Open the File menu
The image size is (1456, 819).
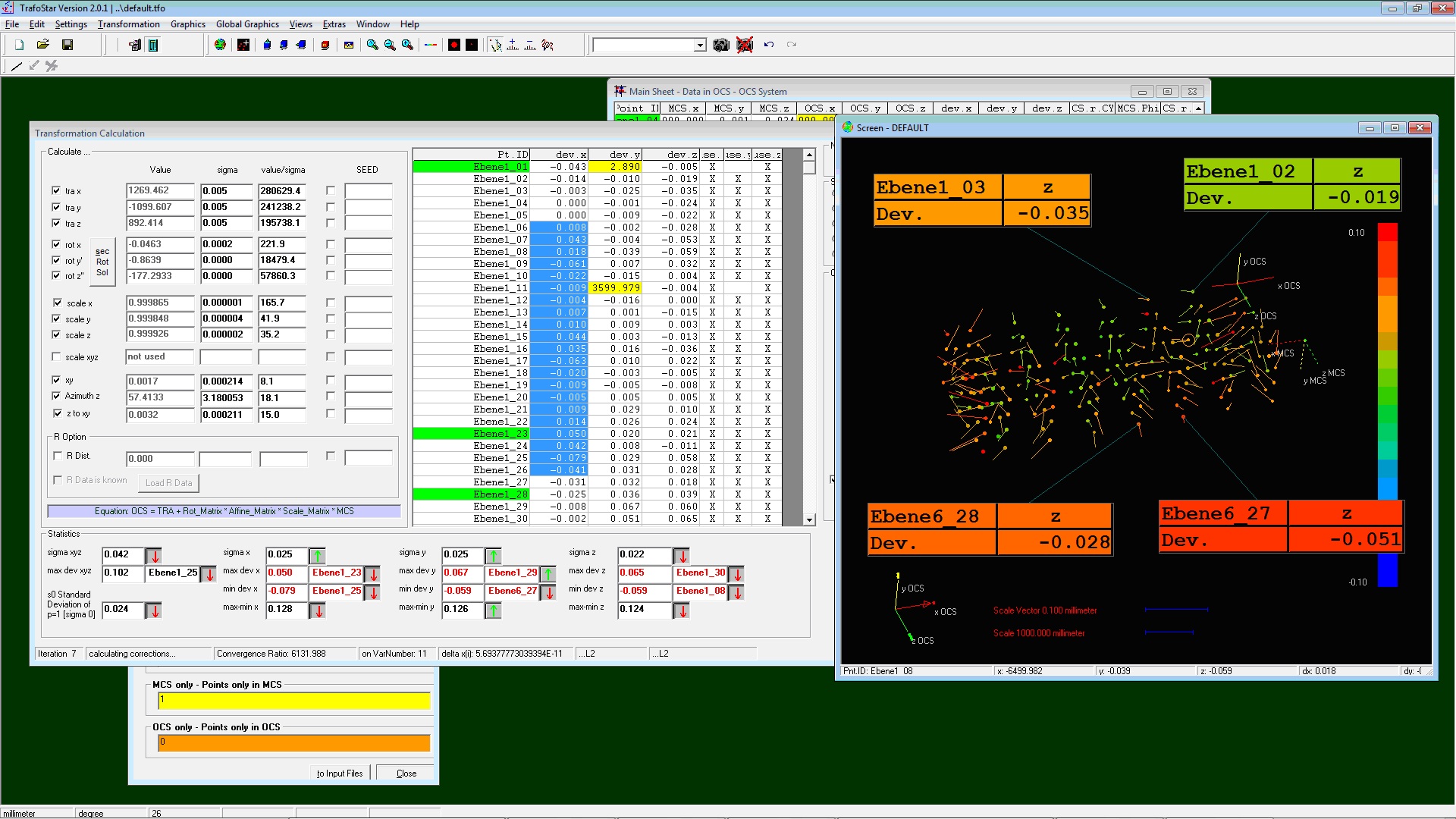12,24
